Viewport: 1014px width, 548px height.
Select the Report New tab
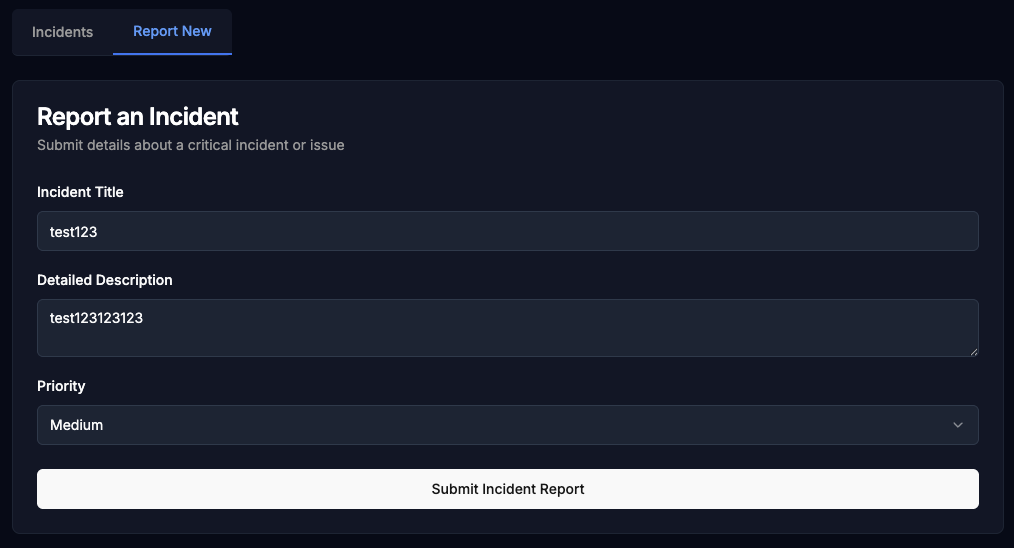point(172,31)
